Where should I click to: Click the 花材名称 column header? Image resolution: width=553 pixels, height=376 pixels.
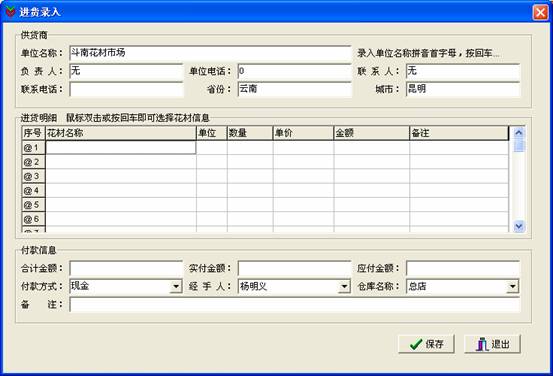[x=121, y=133]
